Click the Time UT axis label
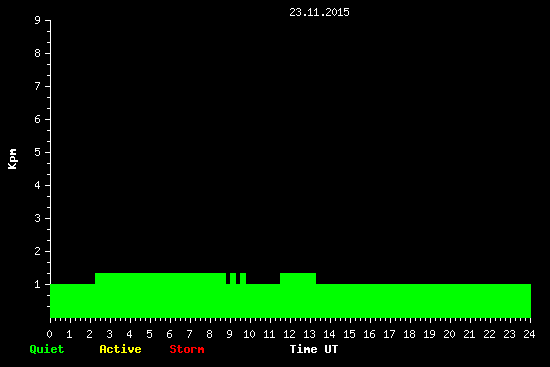Viewport: 550px width, 367px height. (x=314, y=349)
